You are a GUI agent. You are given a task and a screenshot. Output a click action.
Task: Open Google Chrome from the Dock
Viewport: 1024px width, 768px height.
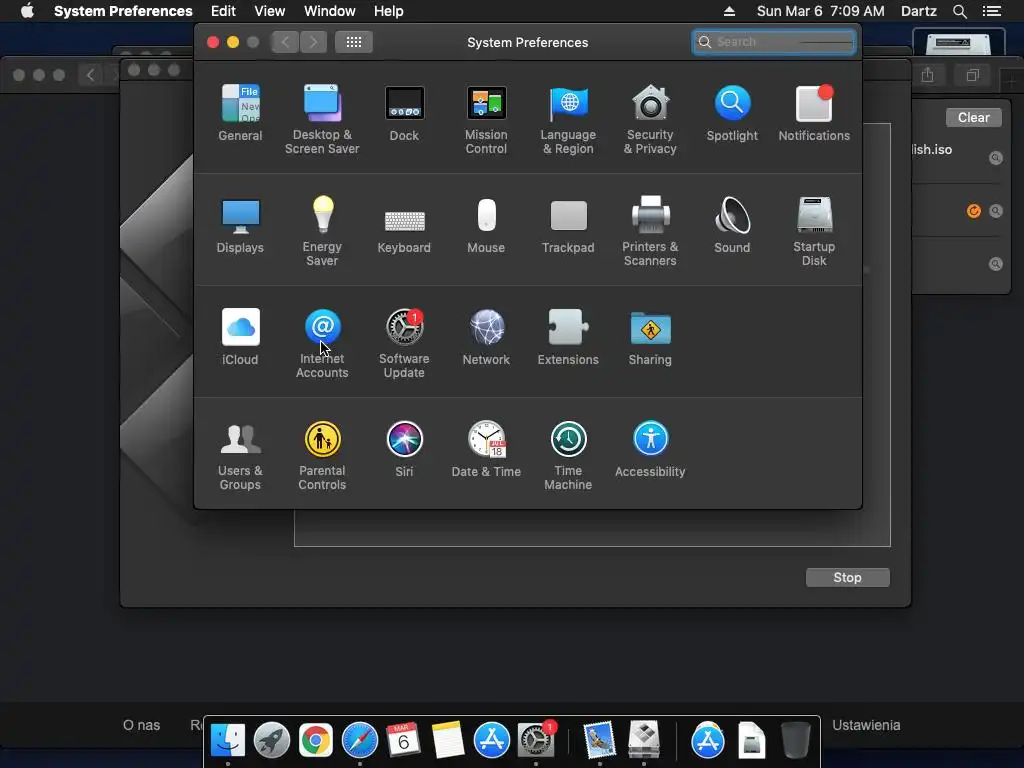(x=315, y=741)
